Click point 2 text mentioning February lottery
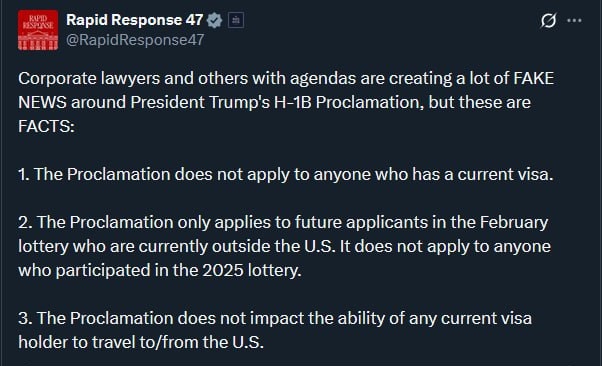602x366 pixels. point(284,246)
